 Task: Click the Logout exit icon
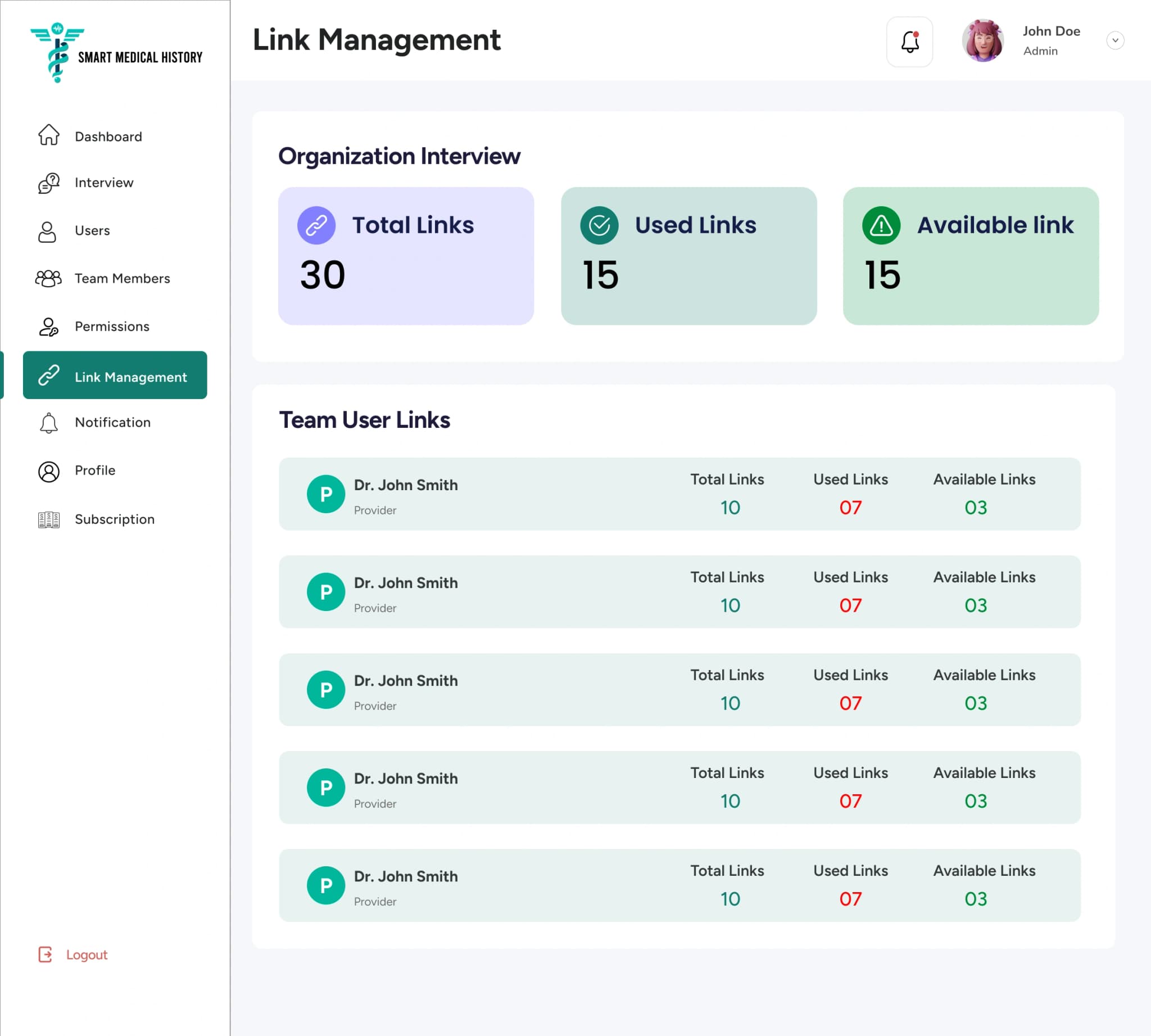tap(45, 954)
